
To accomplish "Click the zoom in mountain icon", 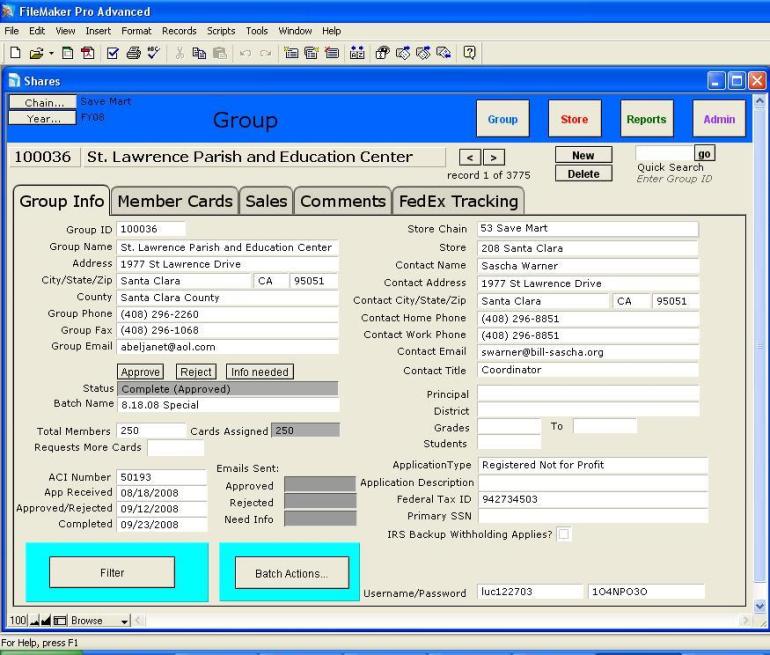I will coord(46,621).
